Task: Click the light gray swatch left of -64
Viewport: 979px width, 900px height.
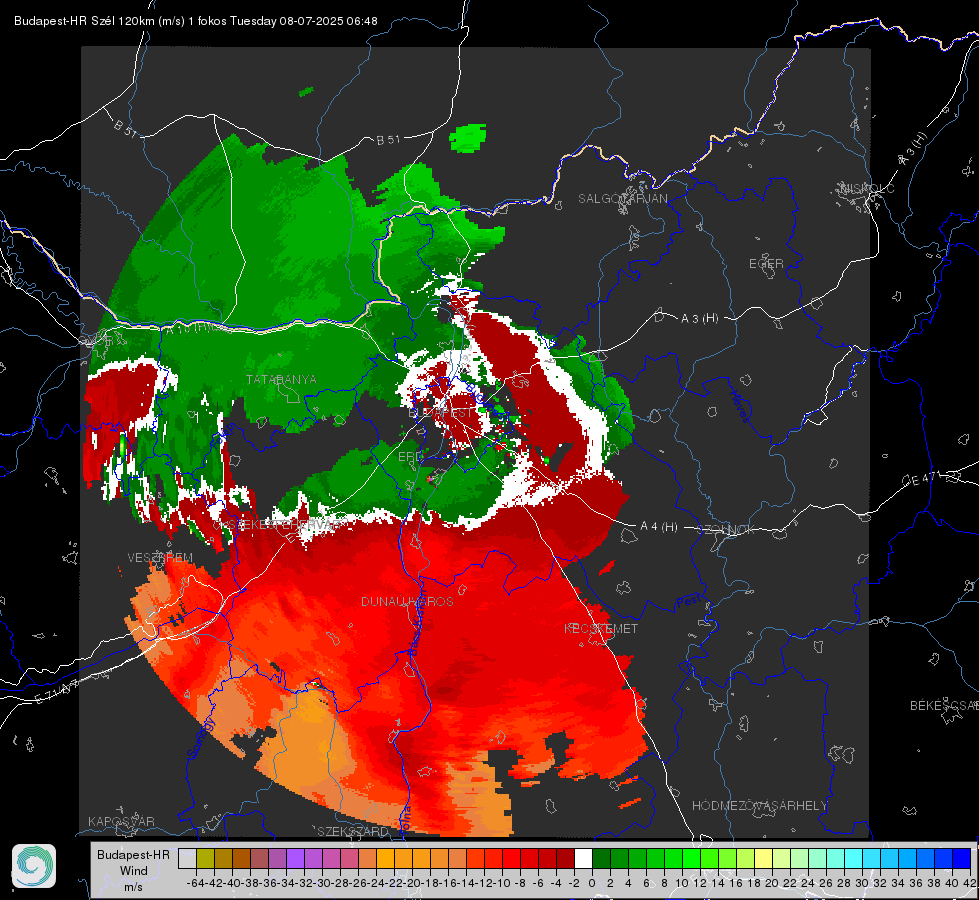Action: point(187,858)
